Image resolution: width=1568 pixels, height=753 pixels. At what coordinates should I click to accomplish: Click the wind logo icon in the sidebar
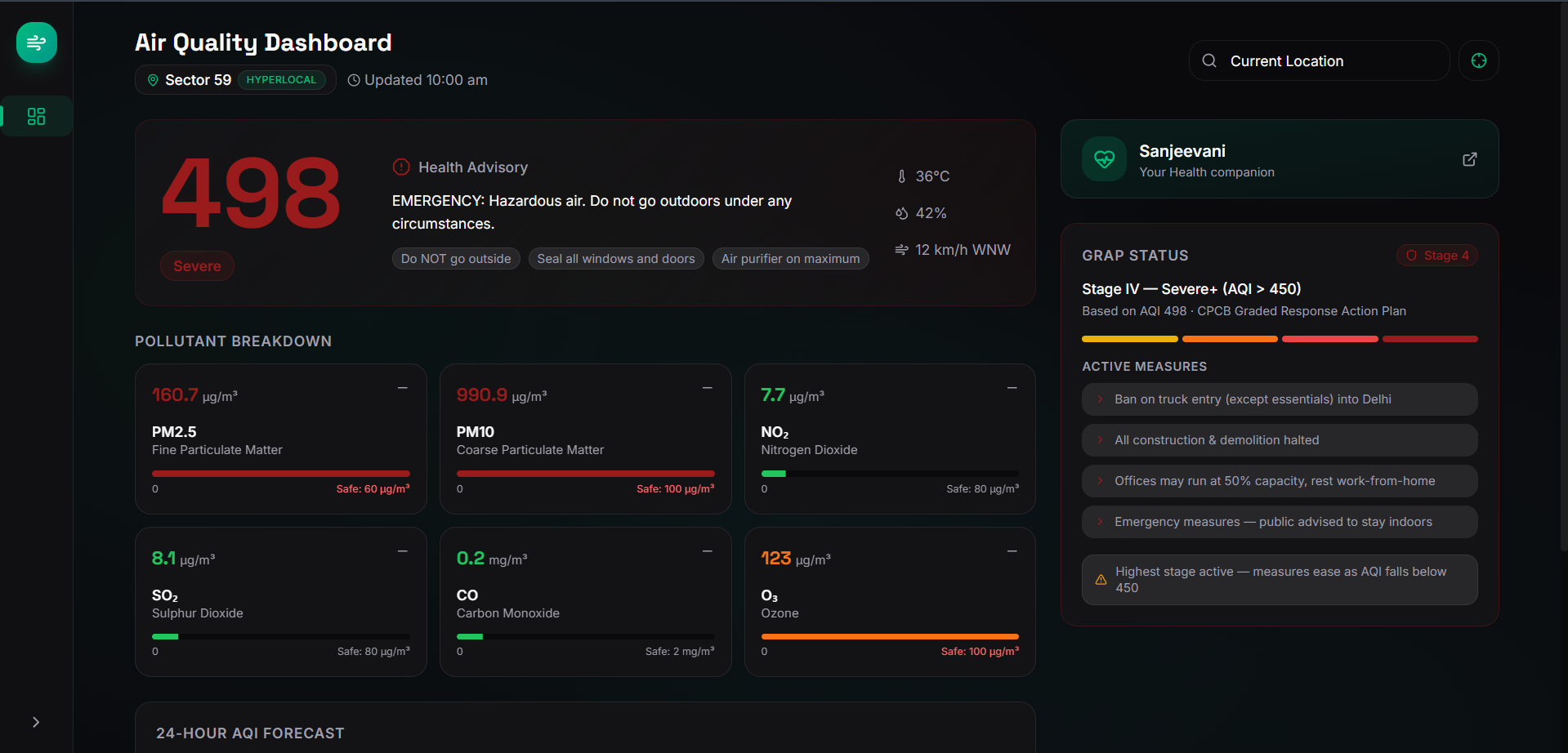[37, 42]
